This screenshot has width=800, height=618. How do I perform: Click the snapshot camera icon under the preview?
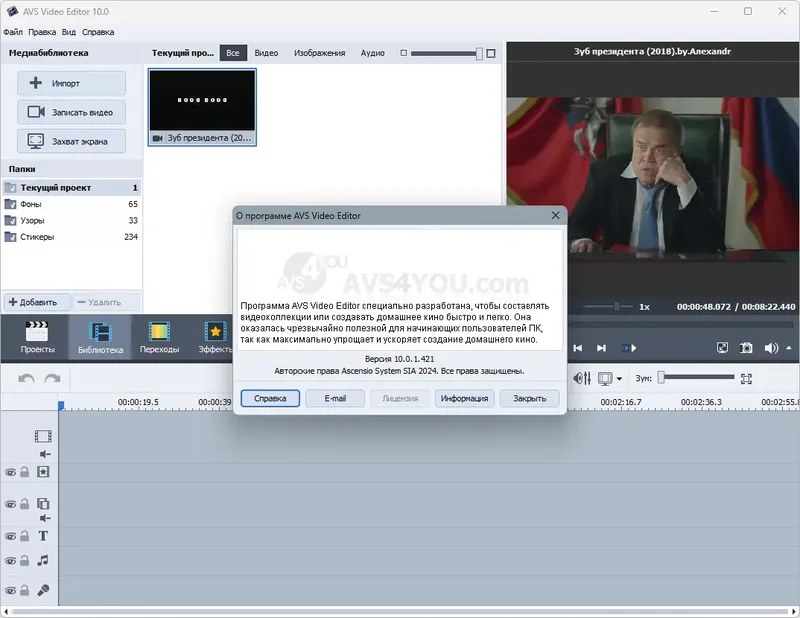pyautogui.click(x=747, y=347)
